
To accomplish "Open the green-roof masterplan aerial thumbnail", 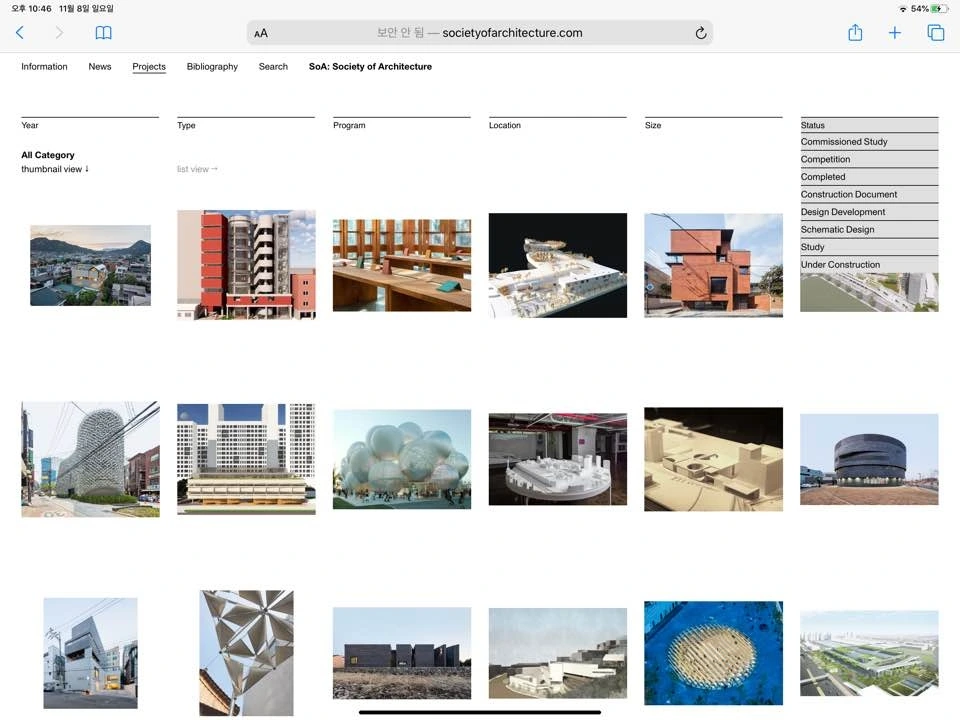I will [869, 653].
